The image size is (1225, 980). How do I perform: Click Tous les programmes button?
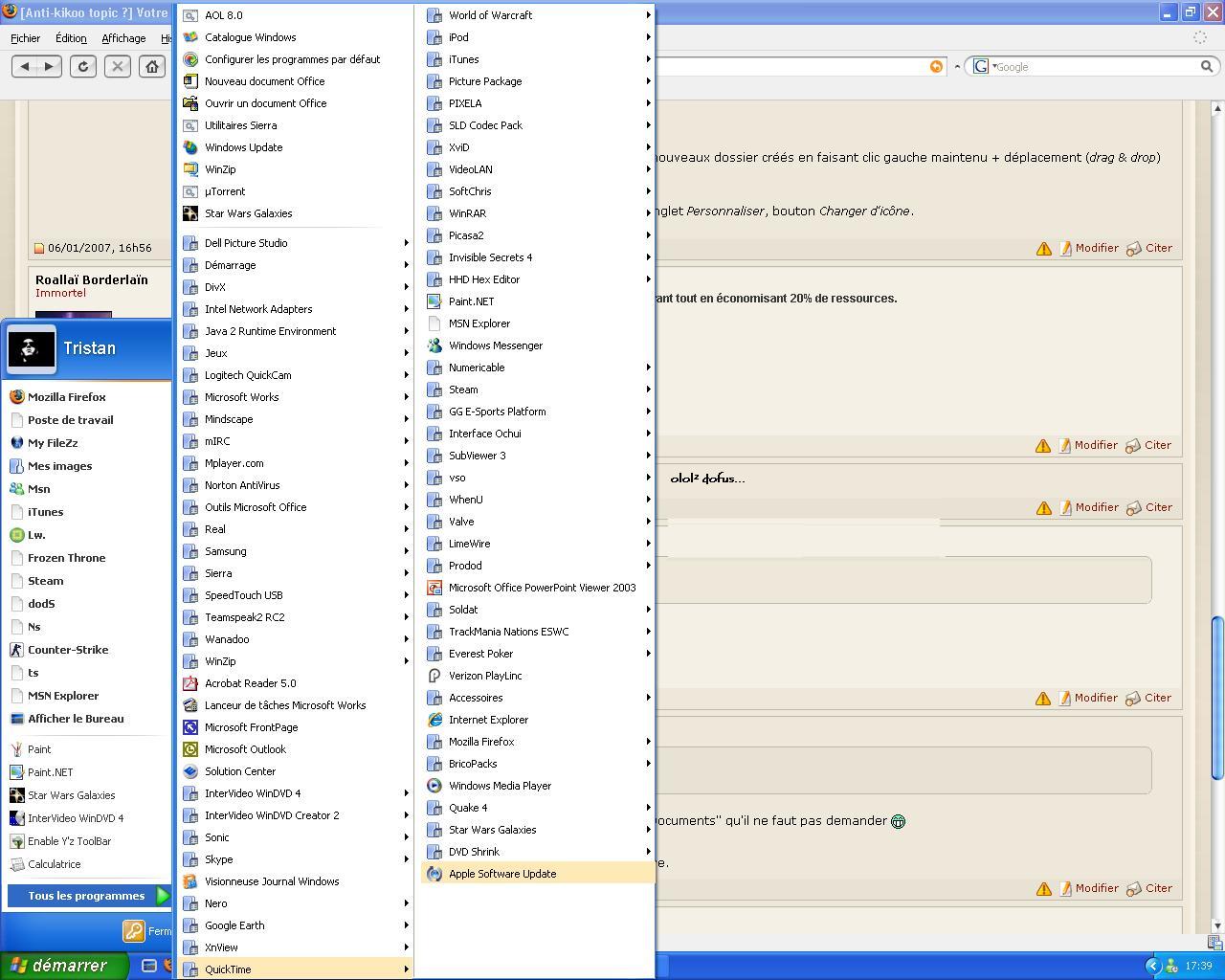click(89, 896)
